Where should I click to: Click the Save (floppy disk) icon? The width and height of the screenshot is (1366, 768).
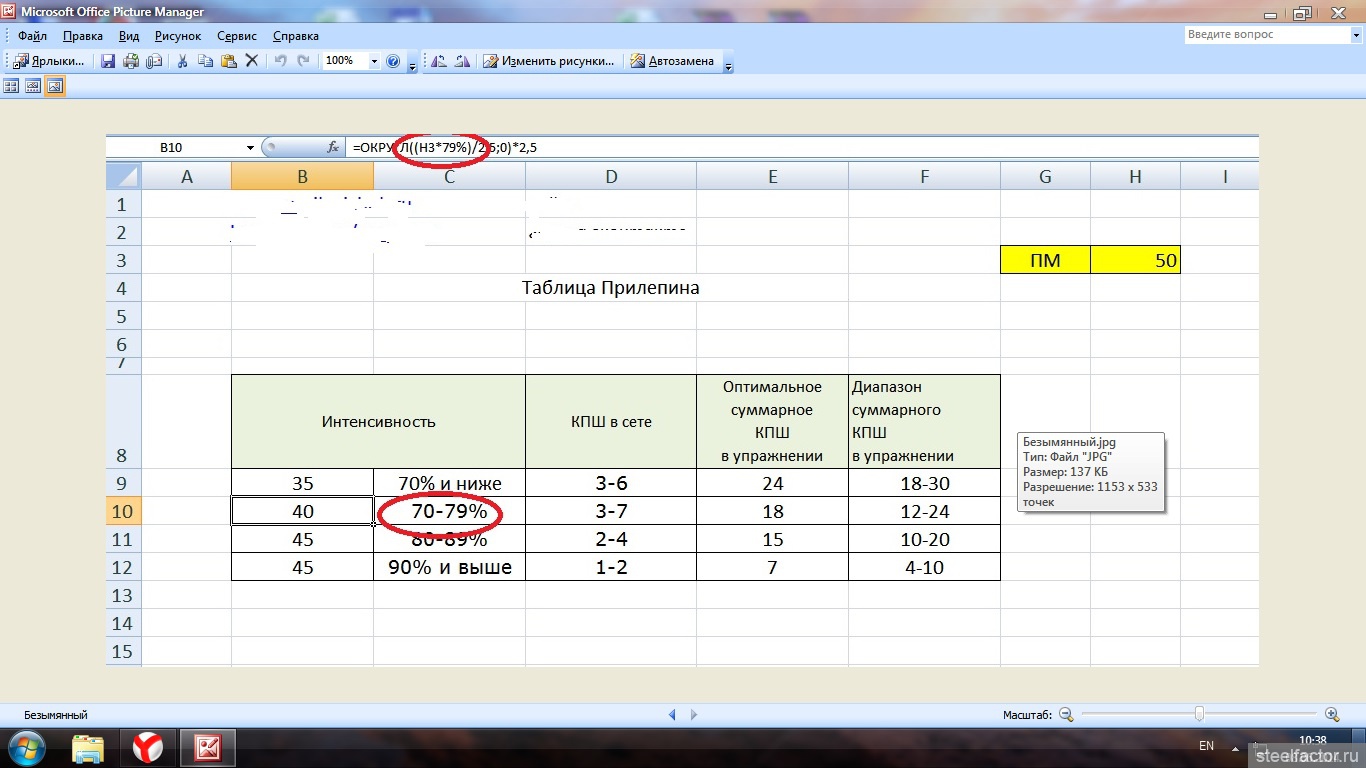[x=109, y=61]
